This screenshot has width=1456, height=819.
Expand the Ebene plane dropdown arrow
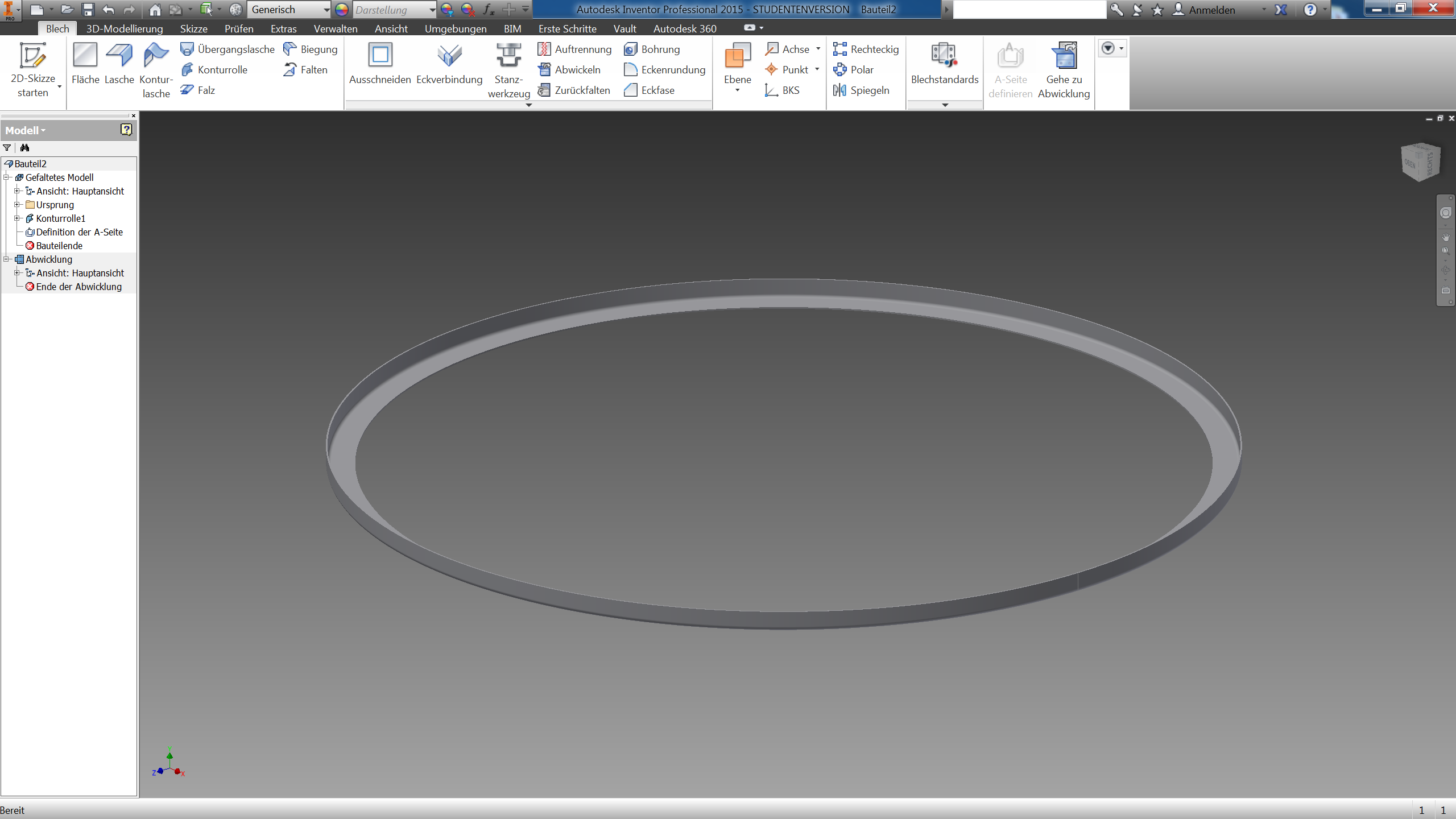[738, 90]
